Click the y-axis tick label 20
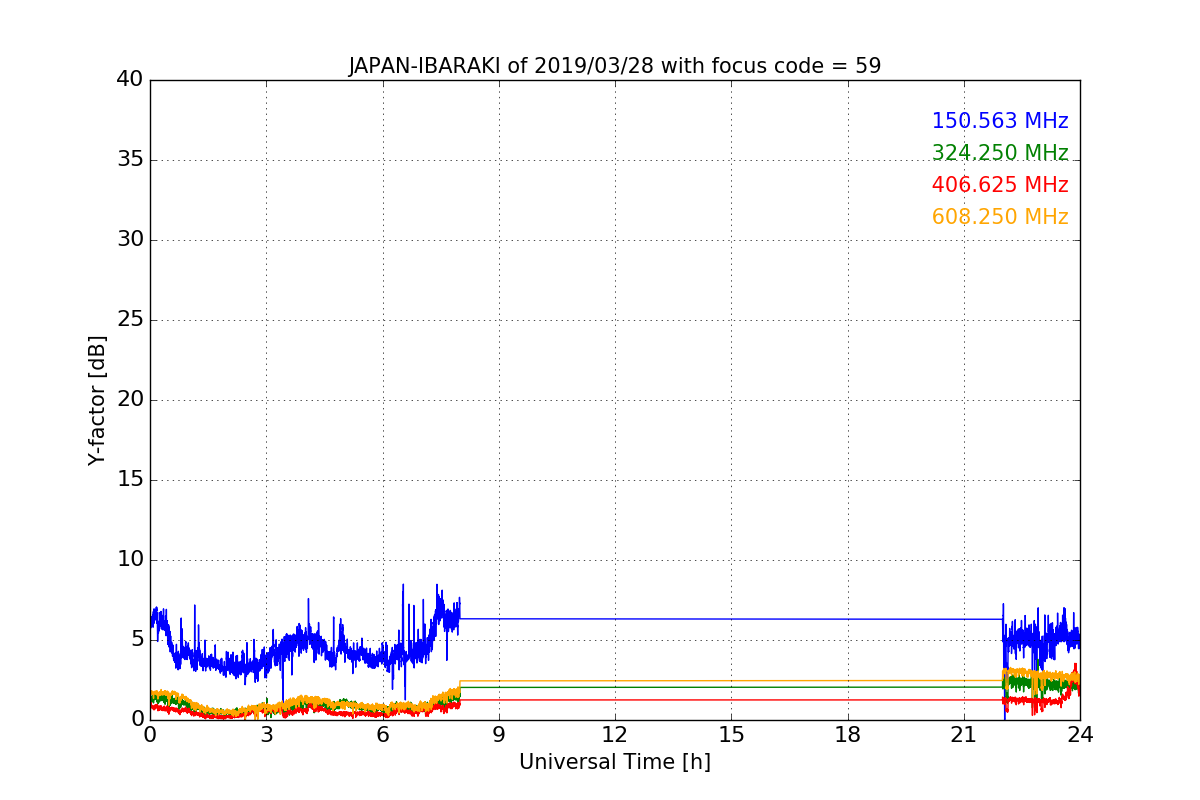 pos(130,400)
